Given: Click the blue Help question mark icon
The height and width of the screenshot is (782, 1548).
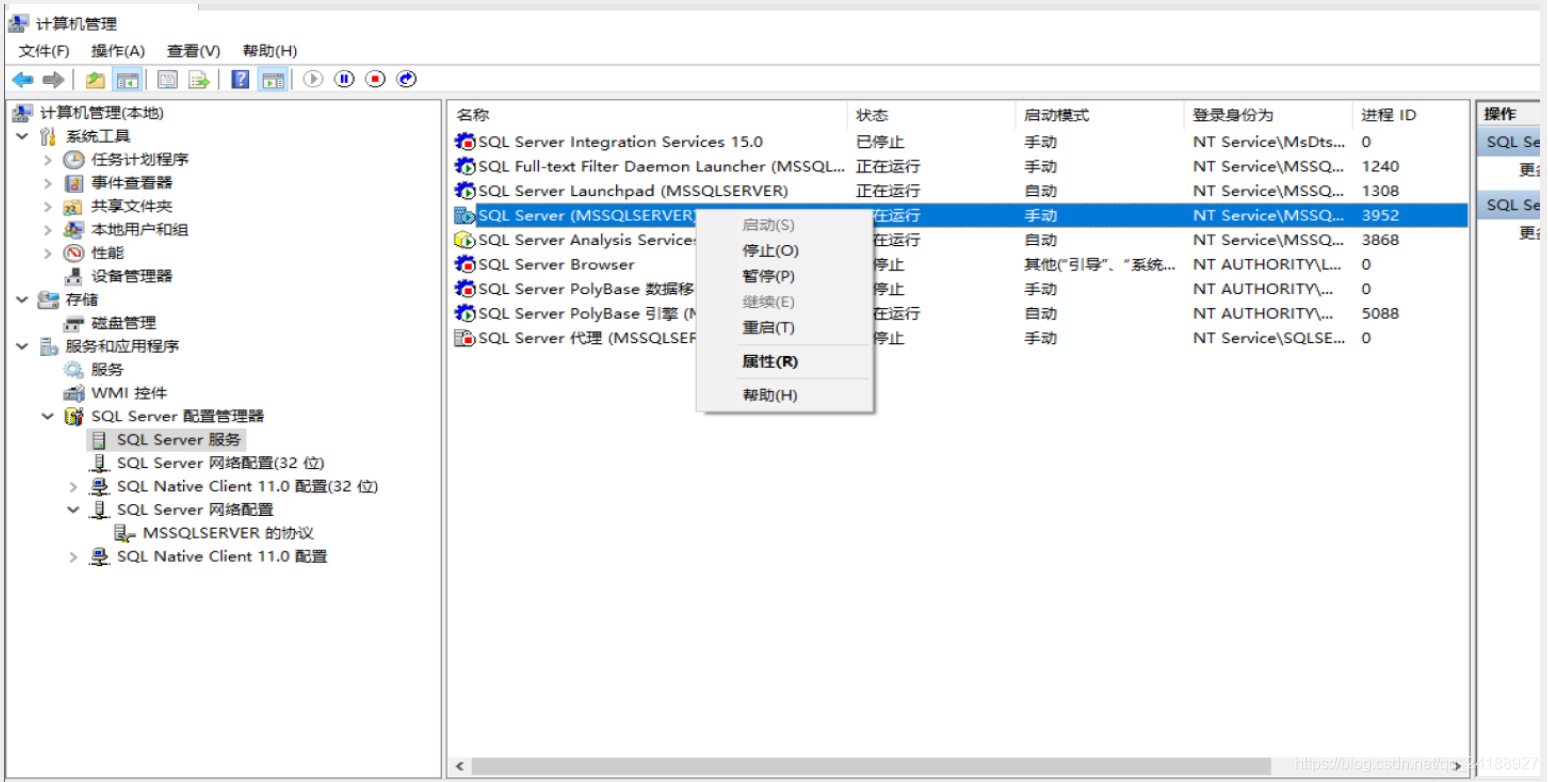Looking at the screenshot, I should point(240,79).
